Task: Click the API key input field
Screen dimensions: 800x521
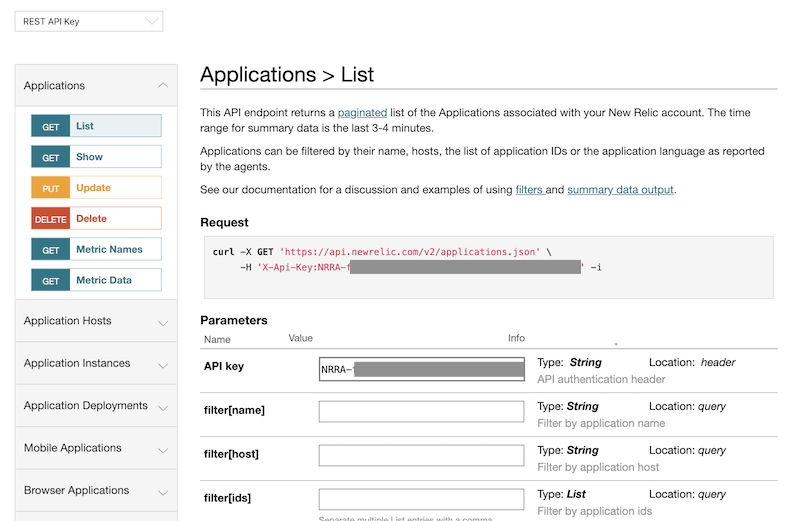Action: point(421,370)
